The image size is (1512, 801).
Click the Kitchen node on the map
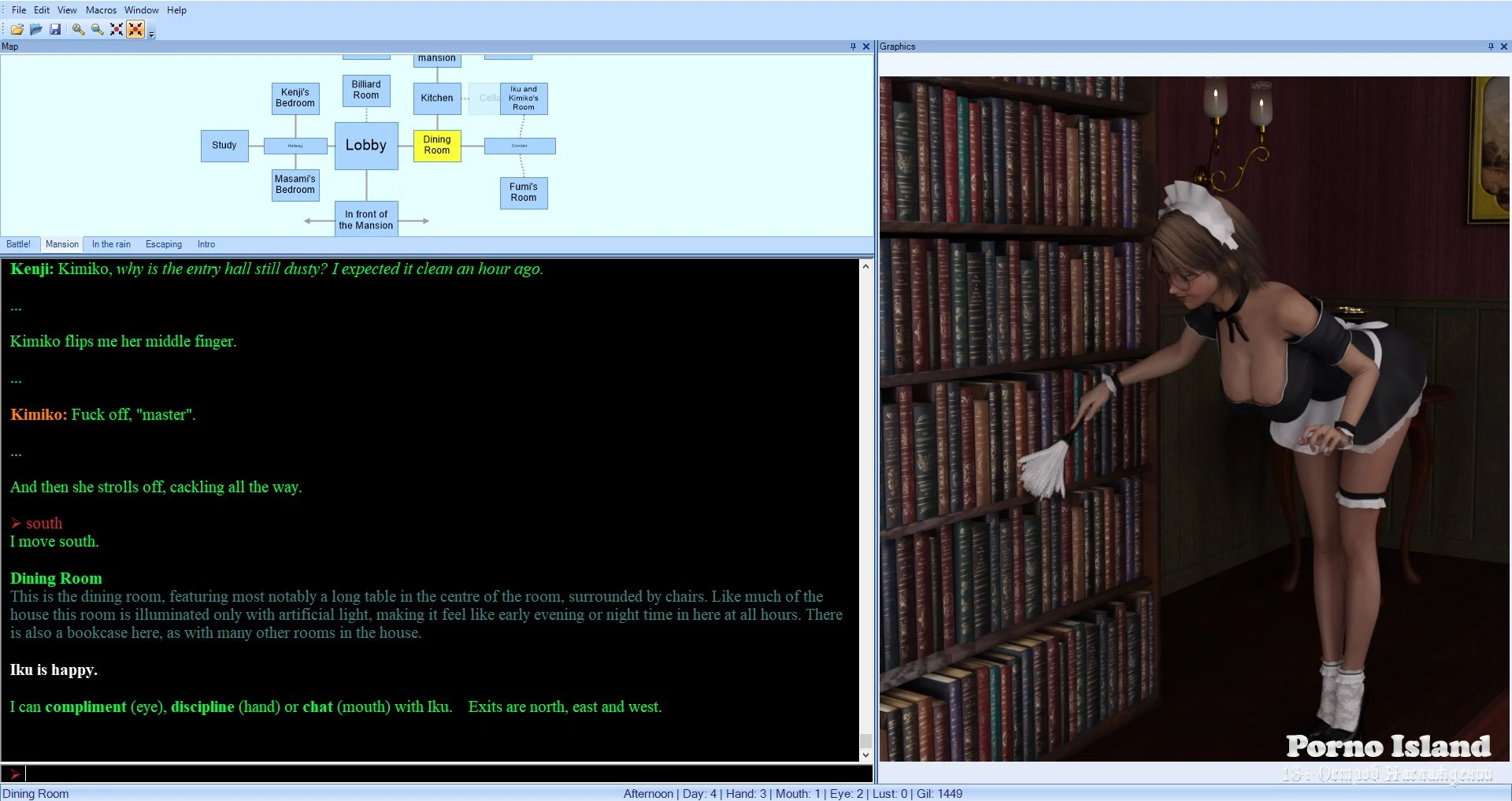pyautogui.click(x=437, y=98)
